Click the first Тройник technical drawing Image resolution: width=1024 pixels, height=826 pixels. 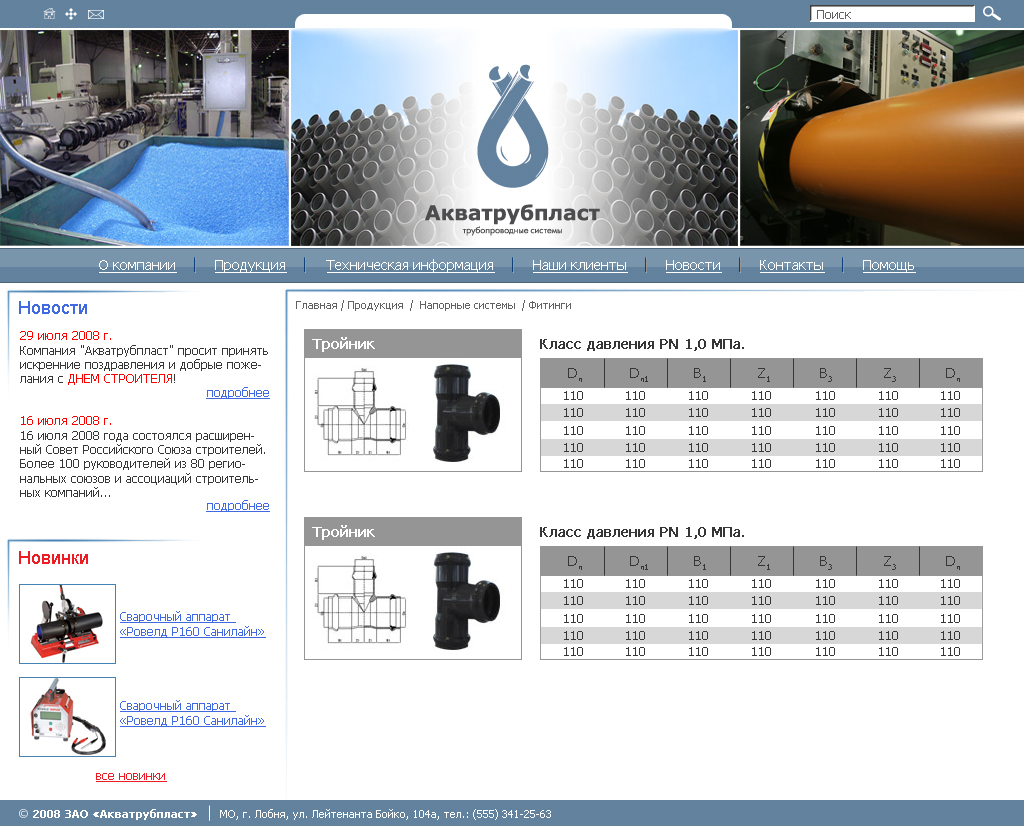tap(361, 413)
